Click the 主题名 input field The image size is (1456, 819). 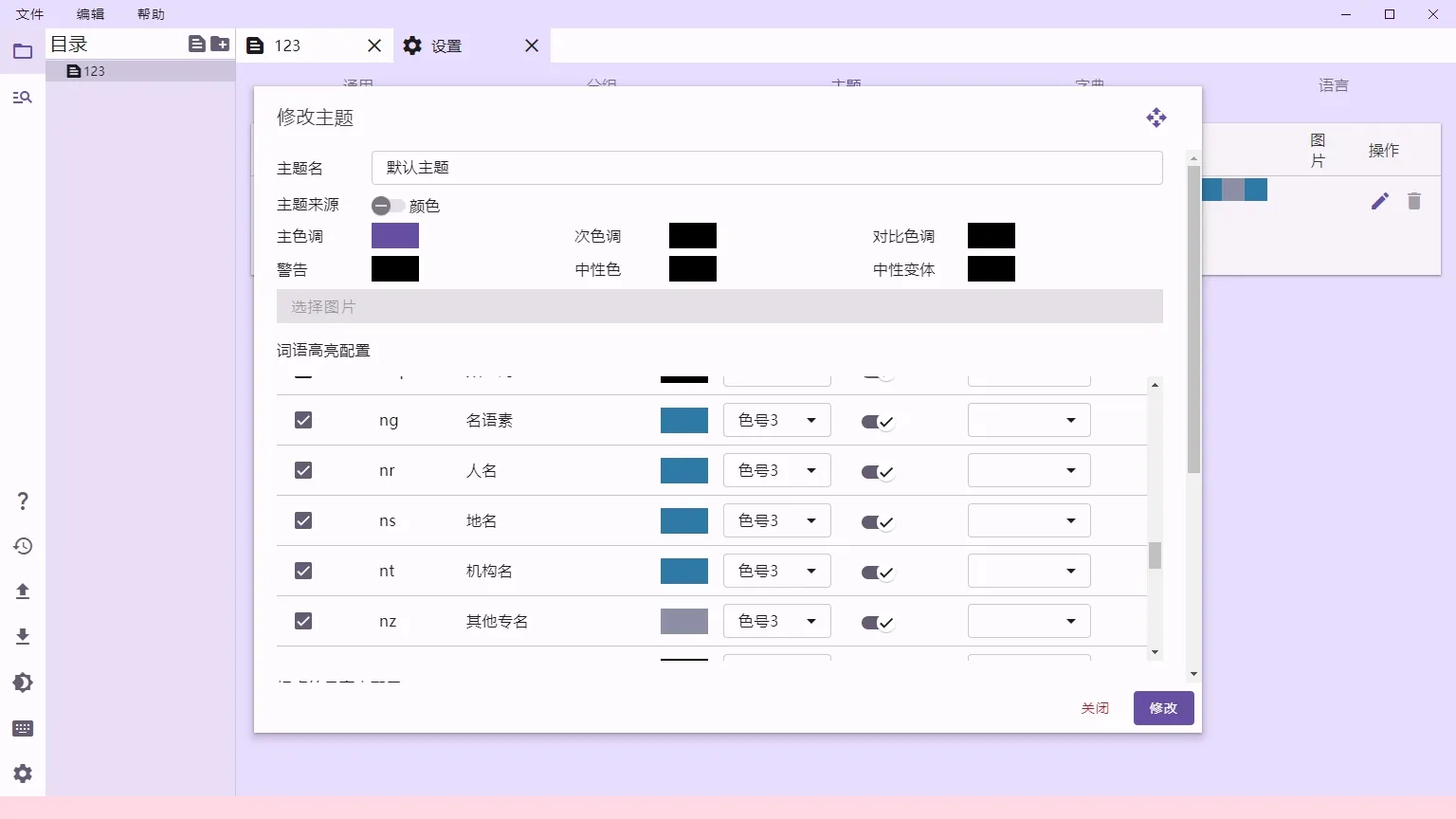click(x=767, y=168)
